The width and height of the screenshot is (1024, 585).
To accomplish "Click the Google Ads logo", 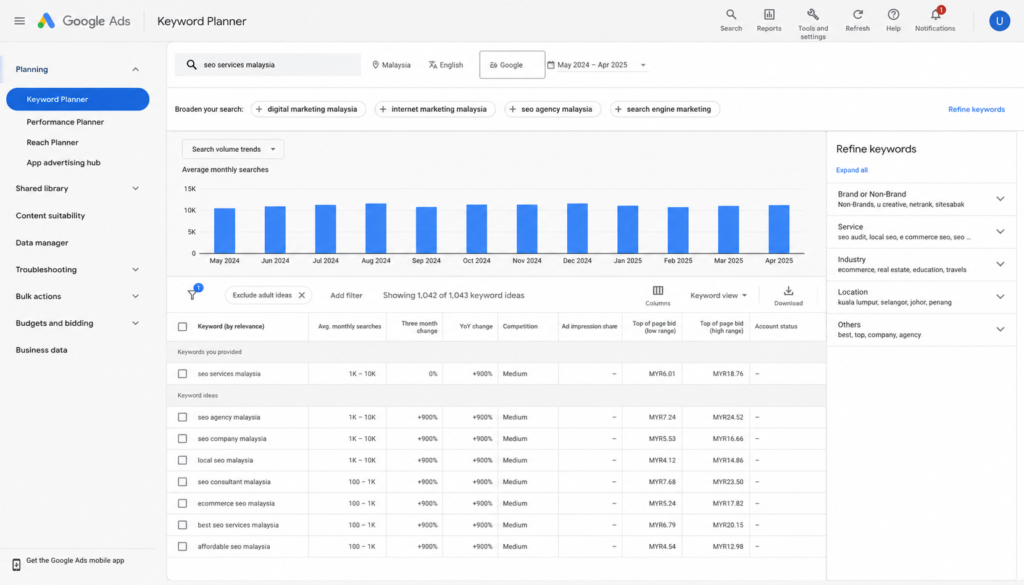I will pyautogui.click(x=84, y=21).
